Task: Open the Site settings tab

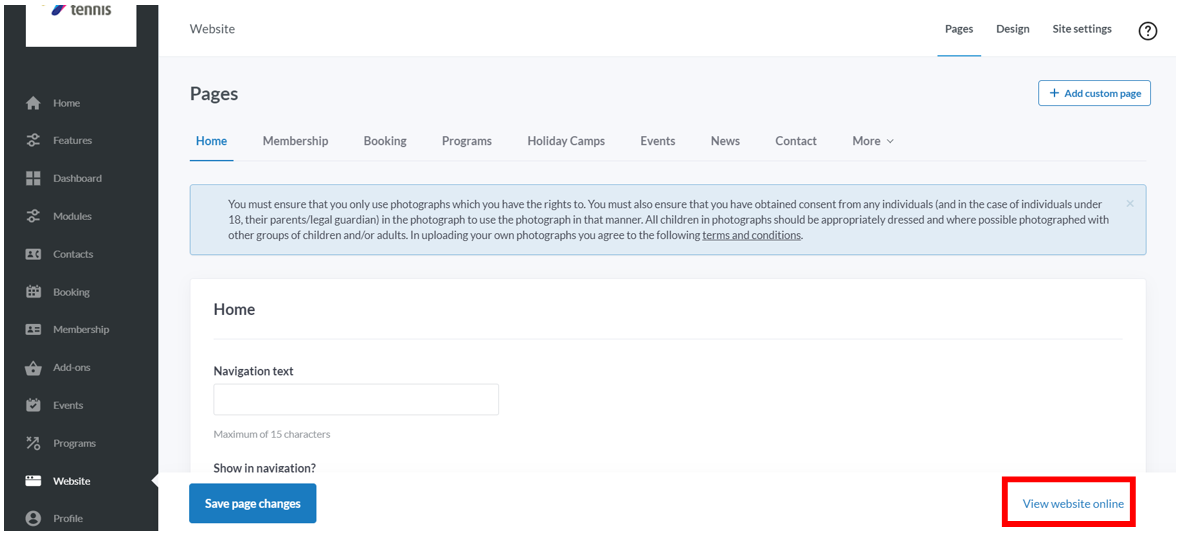Action: coord(1082,29)
